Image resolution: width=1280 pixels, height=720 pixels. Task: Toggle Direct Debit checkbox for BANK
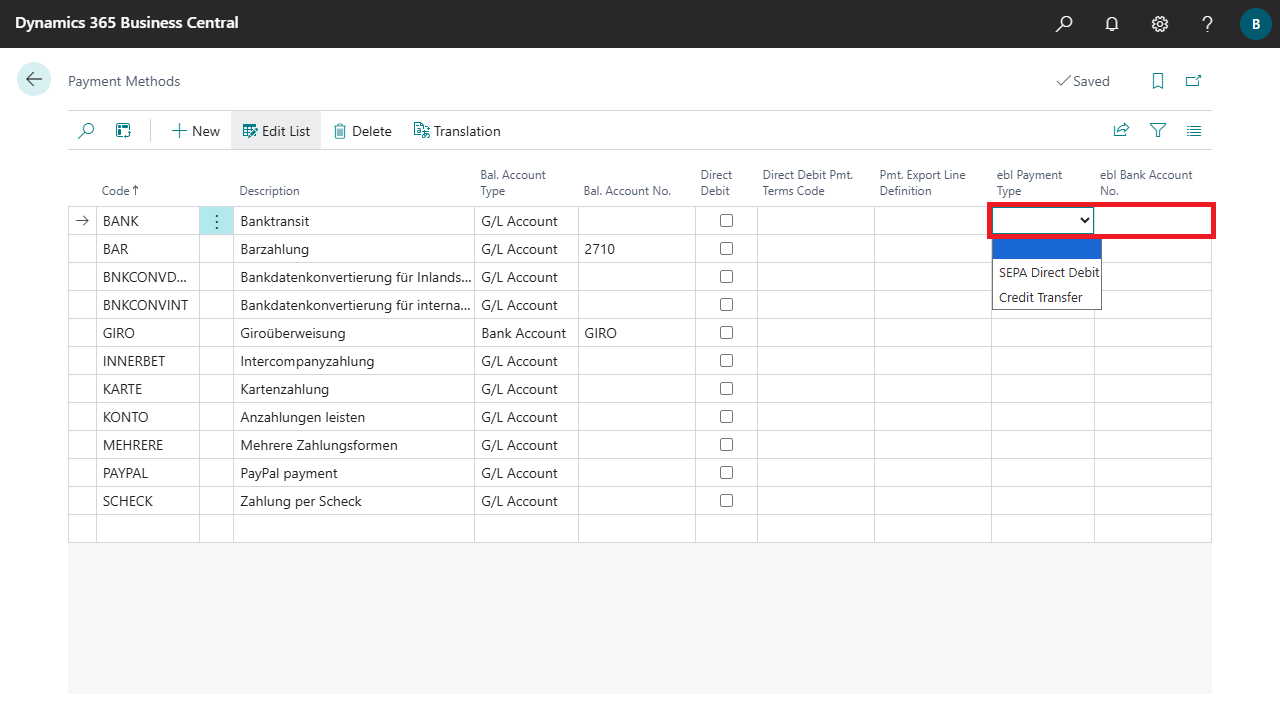(x=727, y=220)
